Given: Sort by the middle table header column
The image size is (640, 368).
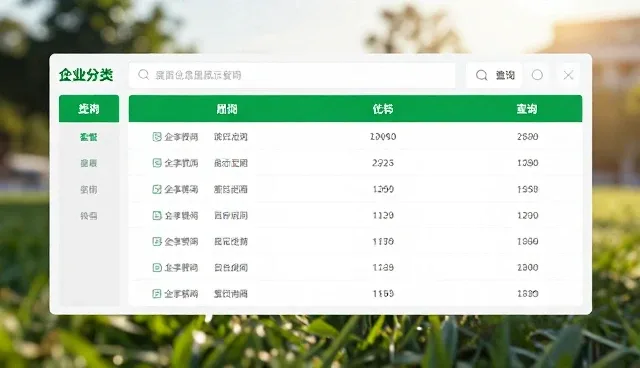Looking at the screenshot, I should [x=382, y=109].
